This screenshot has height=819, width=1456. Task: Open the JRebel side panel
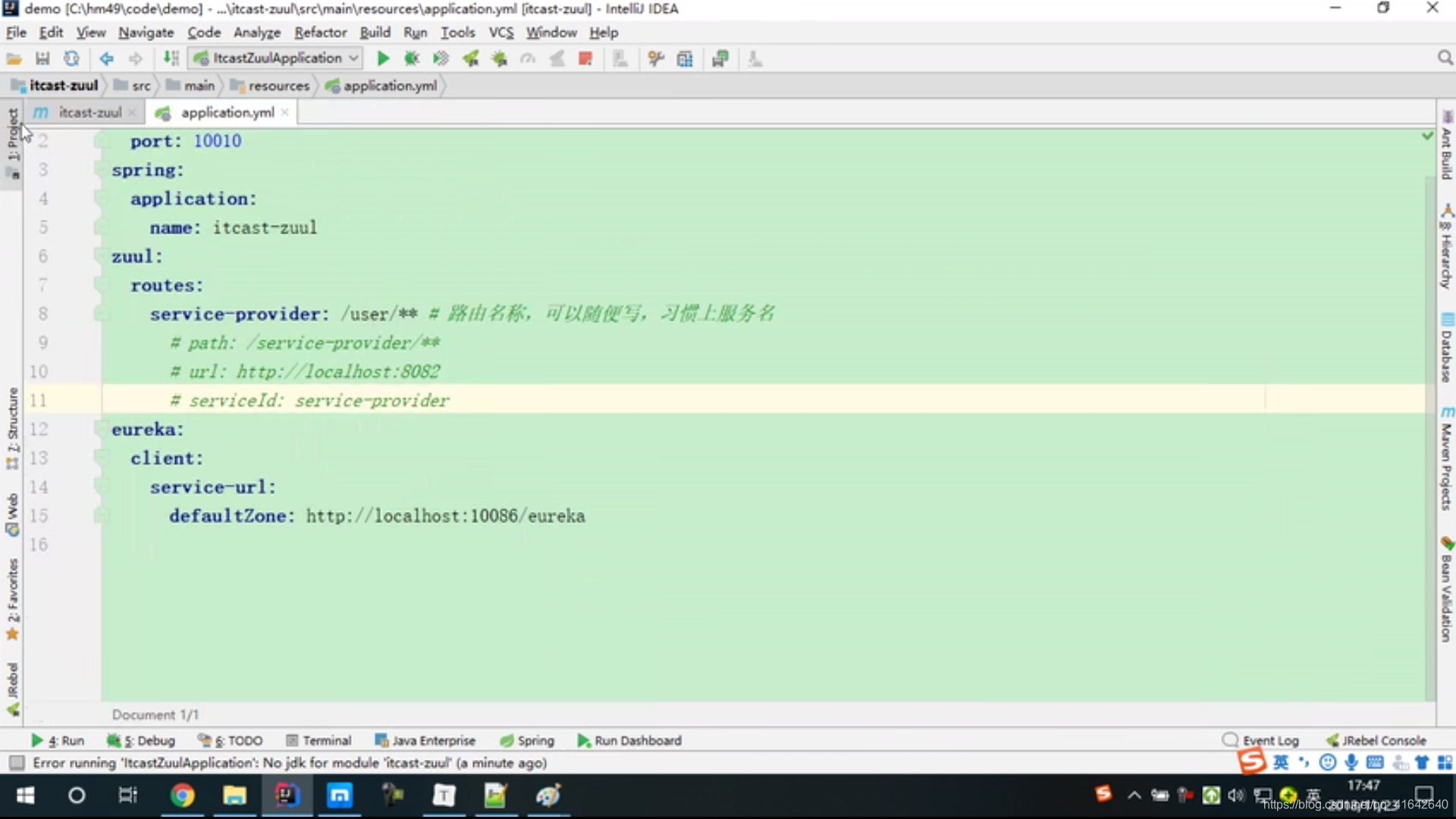coord(12,689)
